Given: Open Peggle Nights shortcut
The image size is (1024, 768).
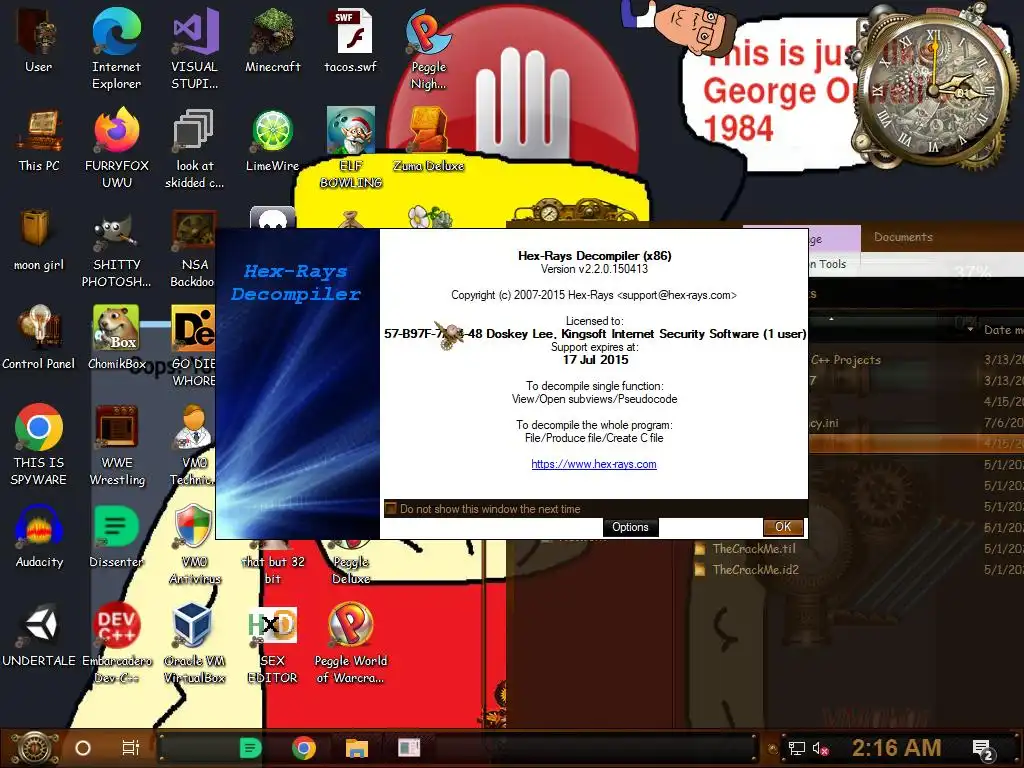Looking at the screenshot, I should 428,49.
